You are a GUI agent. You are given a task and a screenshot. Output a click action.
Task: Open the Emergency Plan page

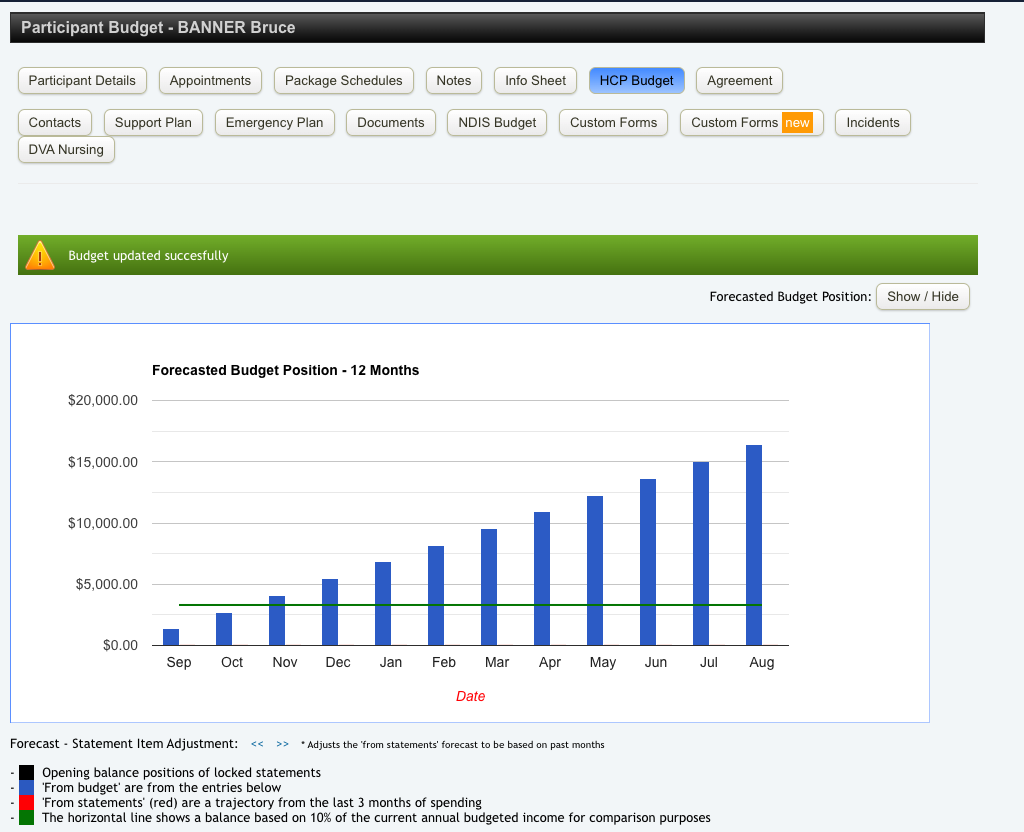pos(274,123)
